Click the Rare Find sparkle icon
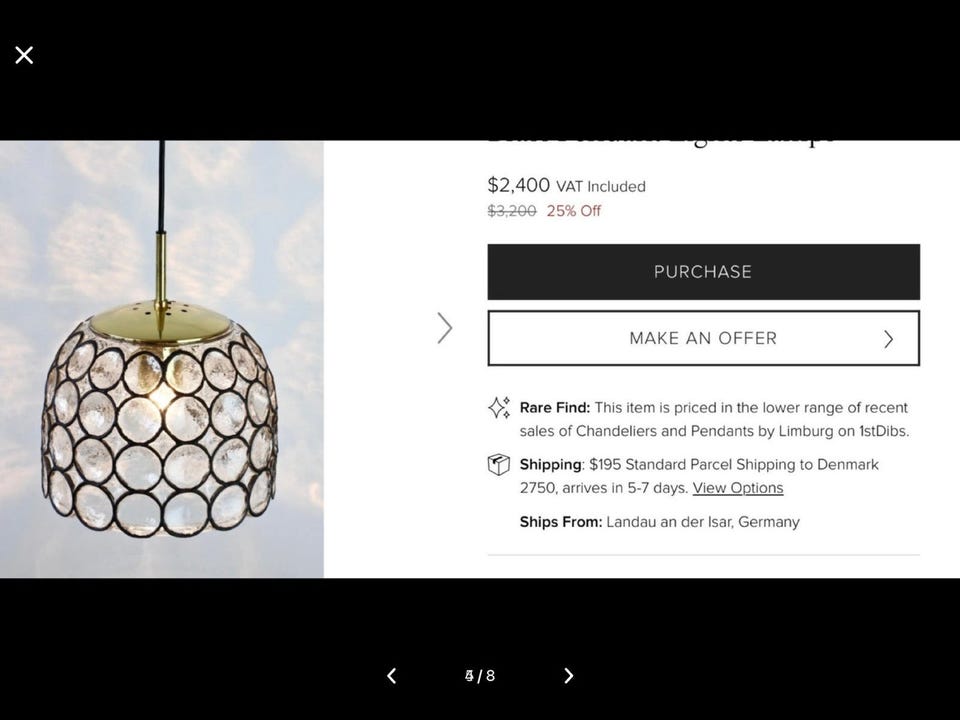Viewport: 960px width, 720px height. (498, 408)
